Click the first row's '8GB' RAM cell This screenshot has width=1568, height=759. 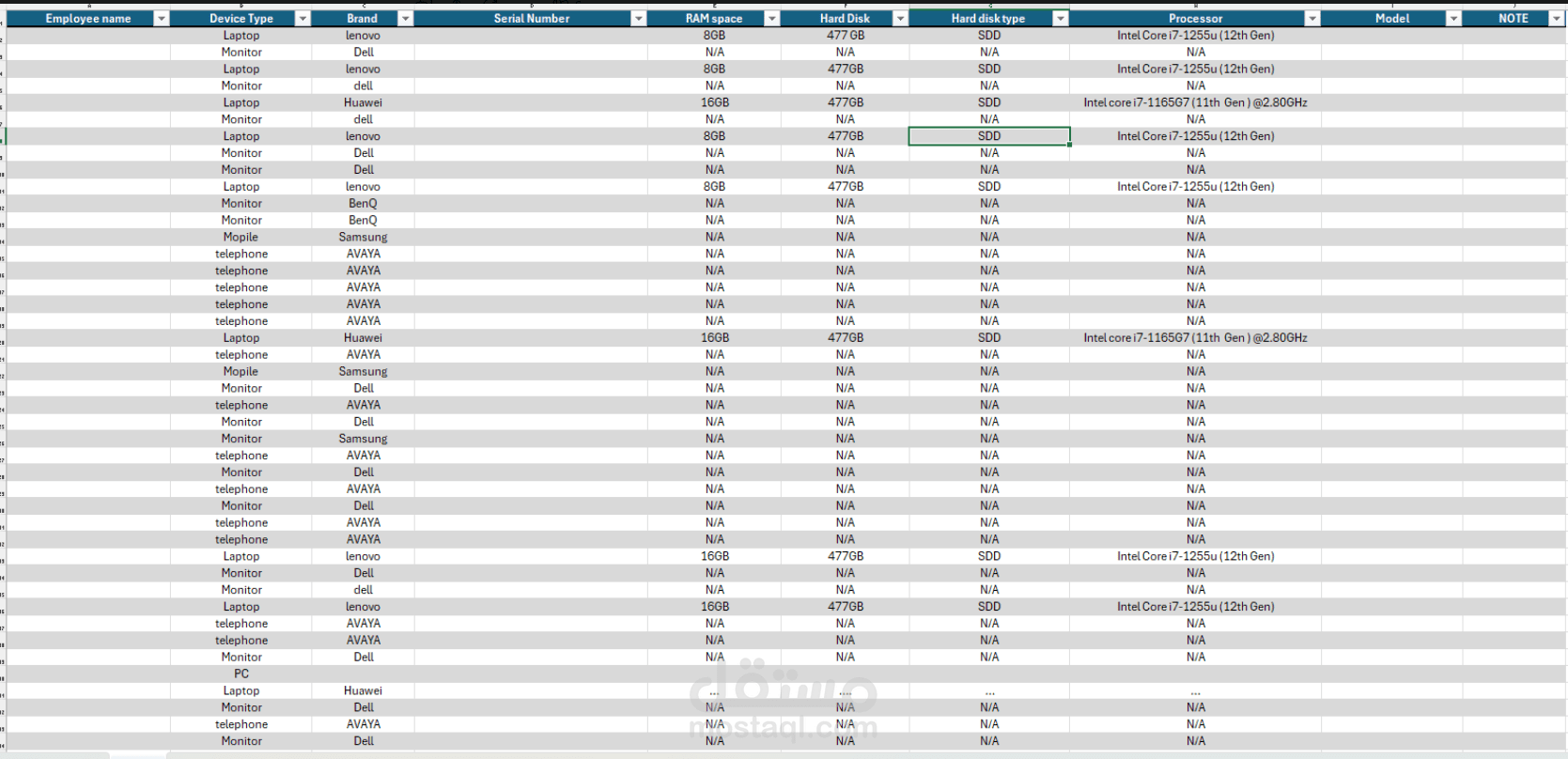coord(715,36)
